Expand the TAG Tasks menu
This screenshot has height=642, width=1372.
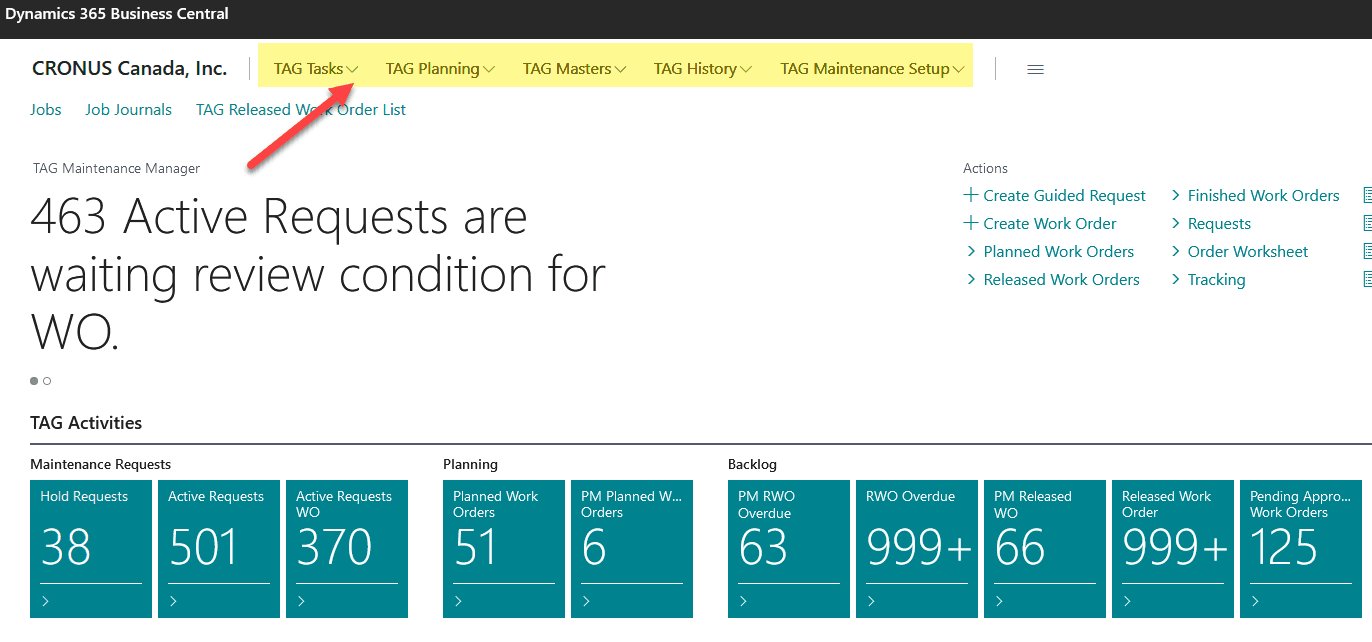point(316,69)
